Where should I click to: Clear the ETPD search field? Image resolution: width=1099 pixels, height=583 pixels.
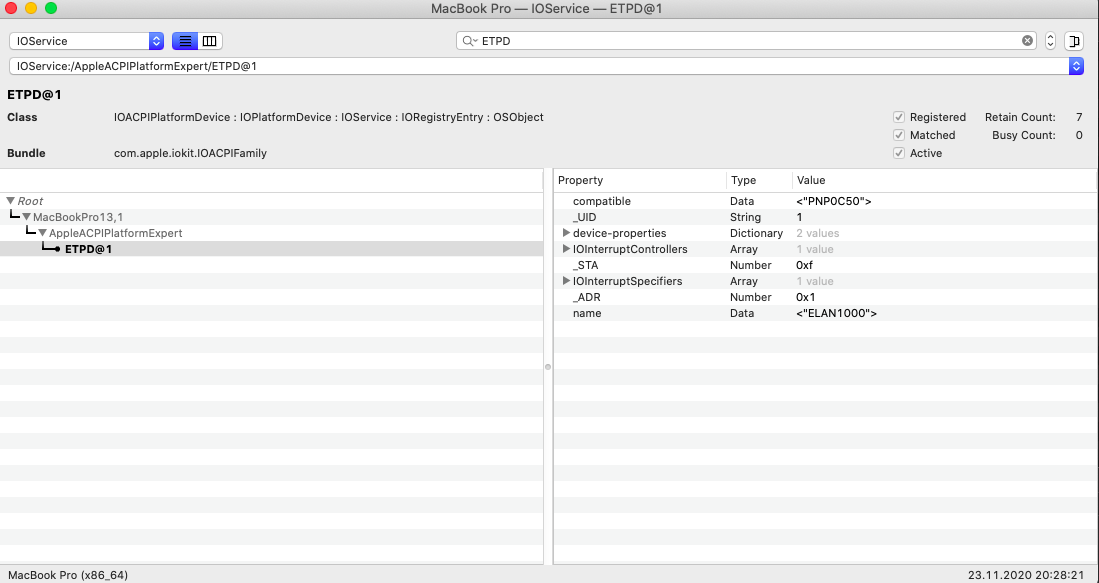tap(1027, 39)
